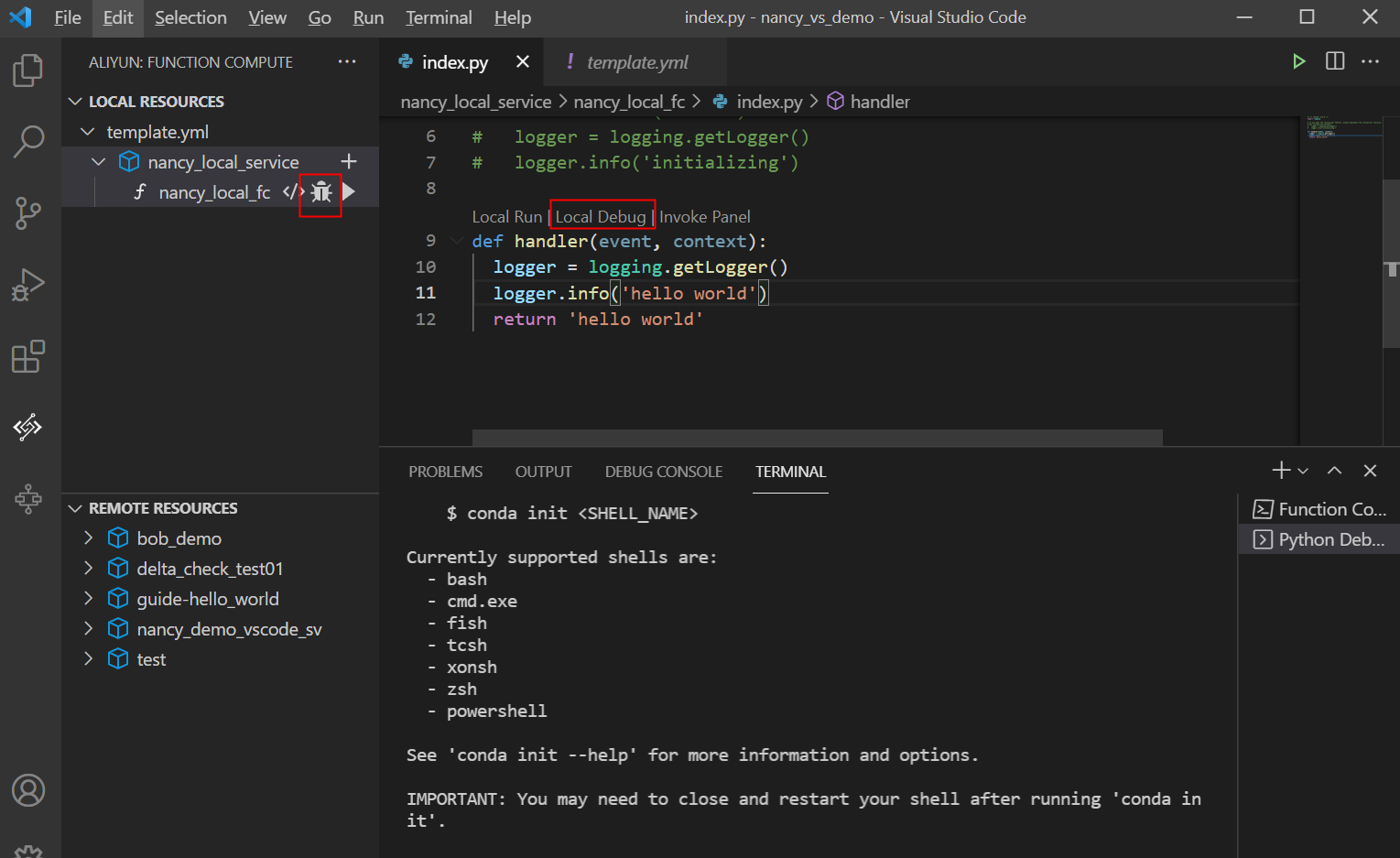The height and width of the screenshot is (858, 1400).
Task: Open the Search view in activity bar
Action: coord(28,142)
